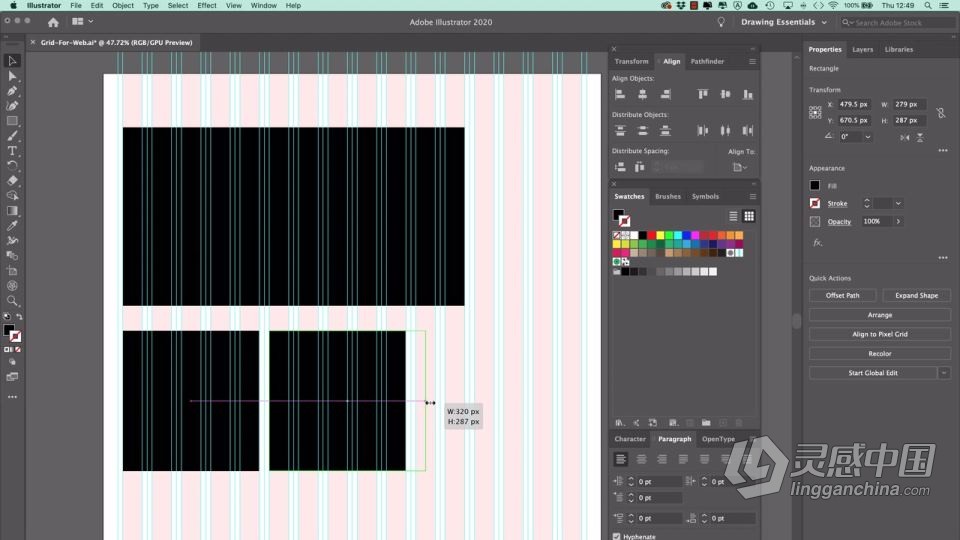The width and height of the screenshot is (960, 540).
Task: Click the W width input field
Action: (908, 105)
